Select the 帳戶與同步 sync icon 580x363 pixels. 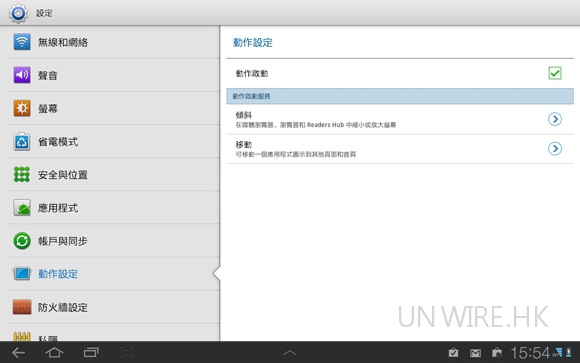point(22,241)
